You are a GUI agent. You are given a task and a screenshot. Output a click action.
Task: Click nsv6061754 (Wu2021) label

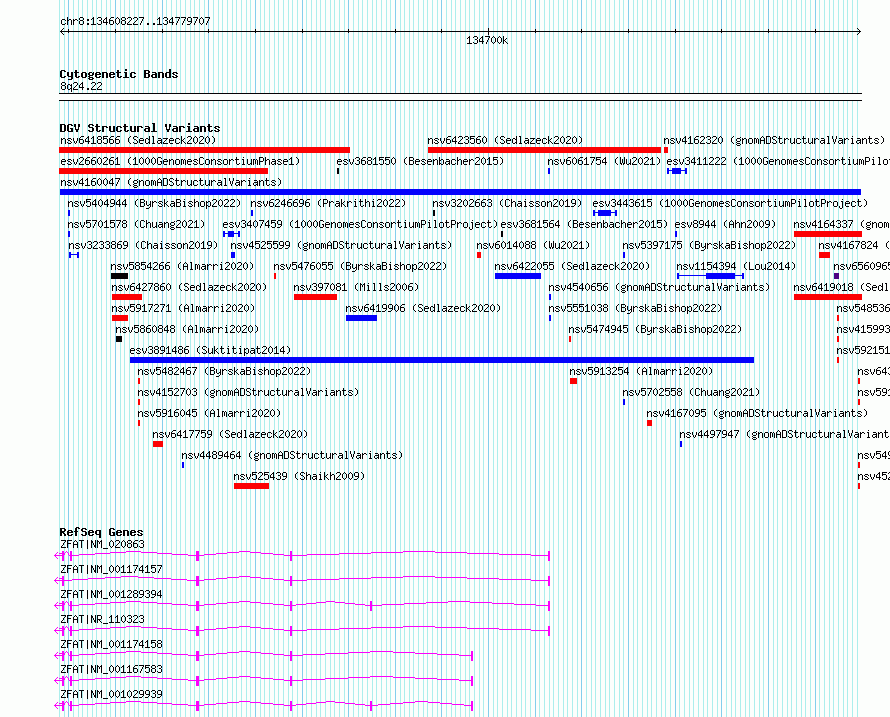[x=604, y=161]
